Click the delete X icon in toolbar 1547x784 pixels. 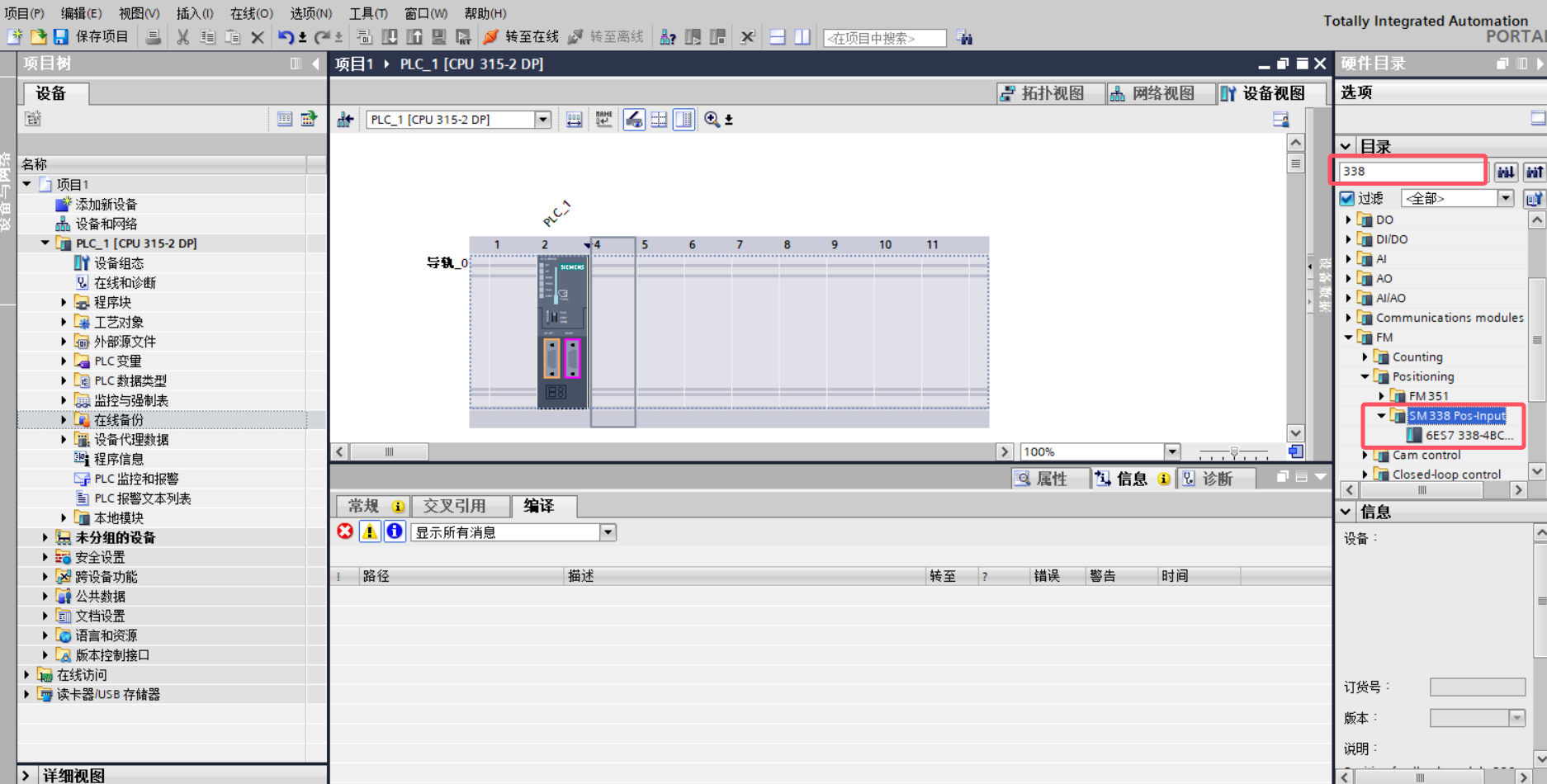tap(258, 37)
